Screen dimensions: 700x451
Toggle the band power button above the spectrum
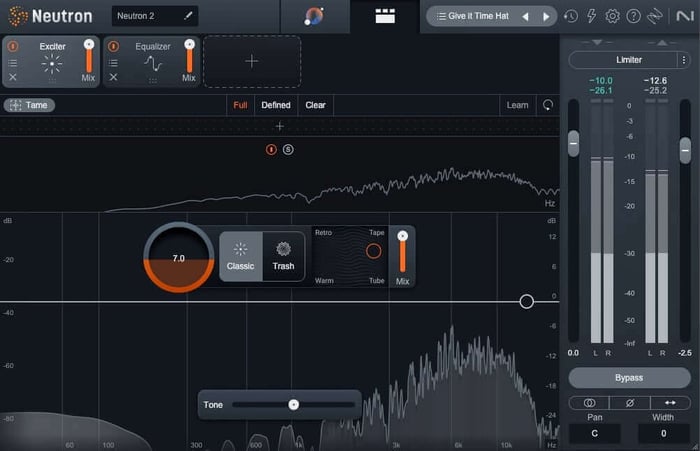(x=271, y=150)
